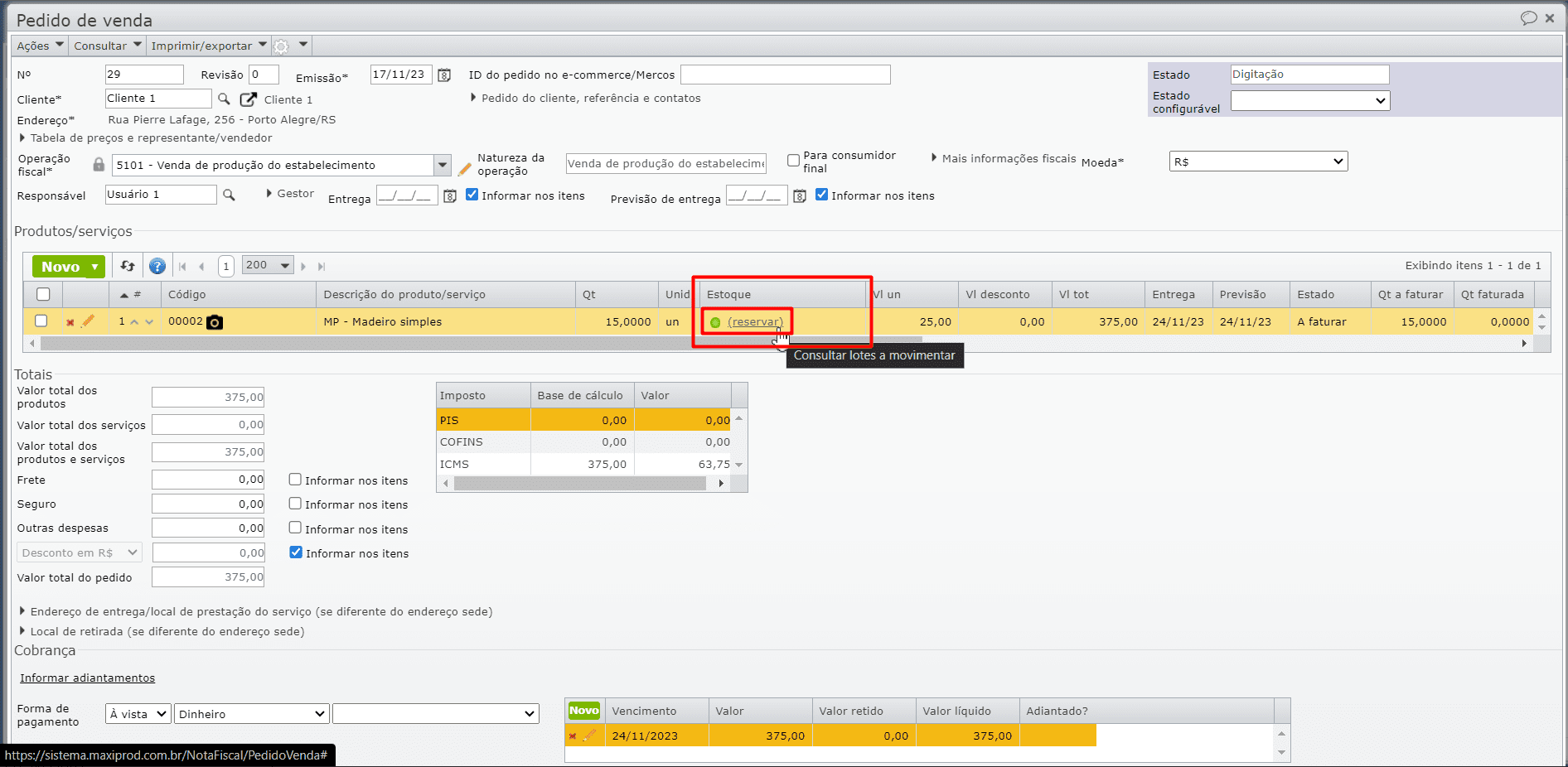
Task: Enable Informar nos itens for Outras despesas
Action: pos(295,528)
